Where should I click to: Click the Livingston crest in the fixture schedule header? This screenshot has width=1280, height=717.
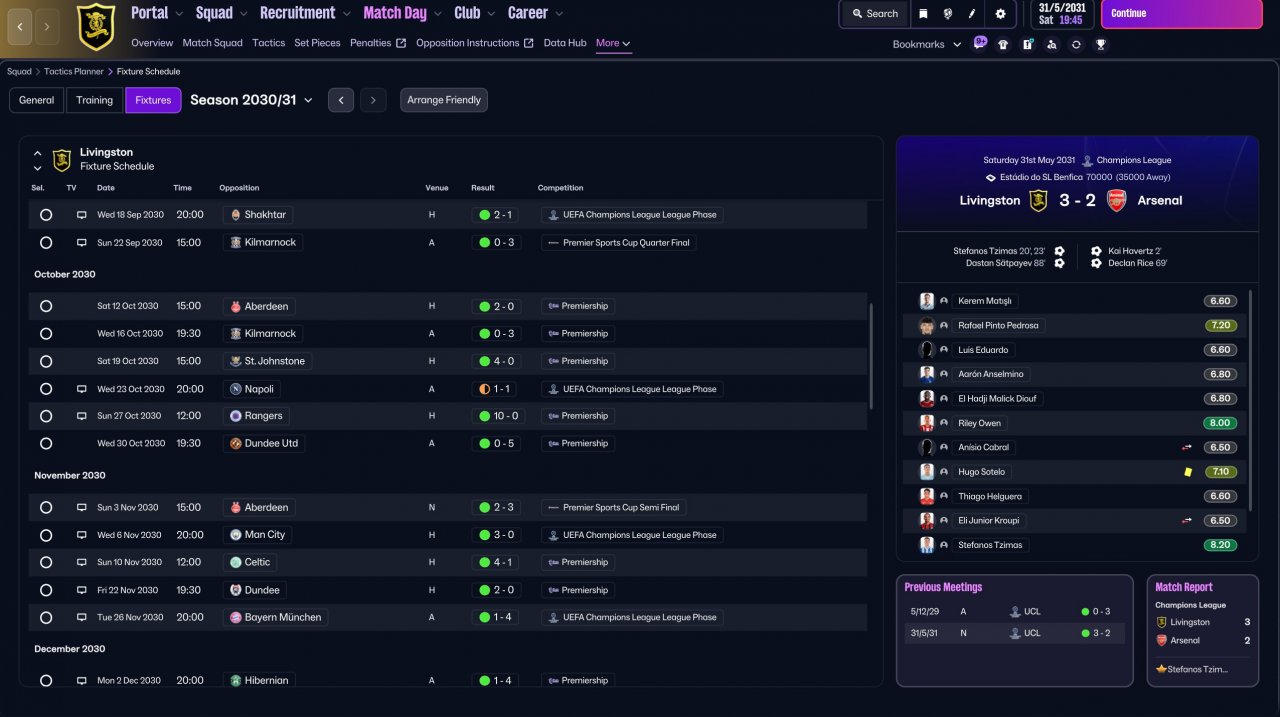62,159
